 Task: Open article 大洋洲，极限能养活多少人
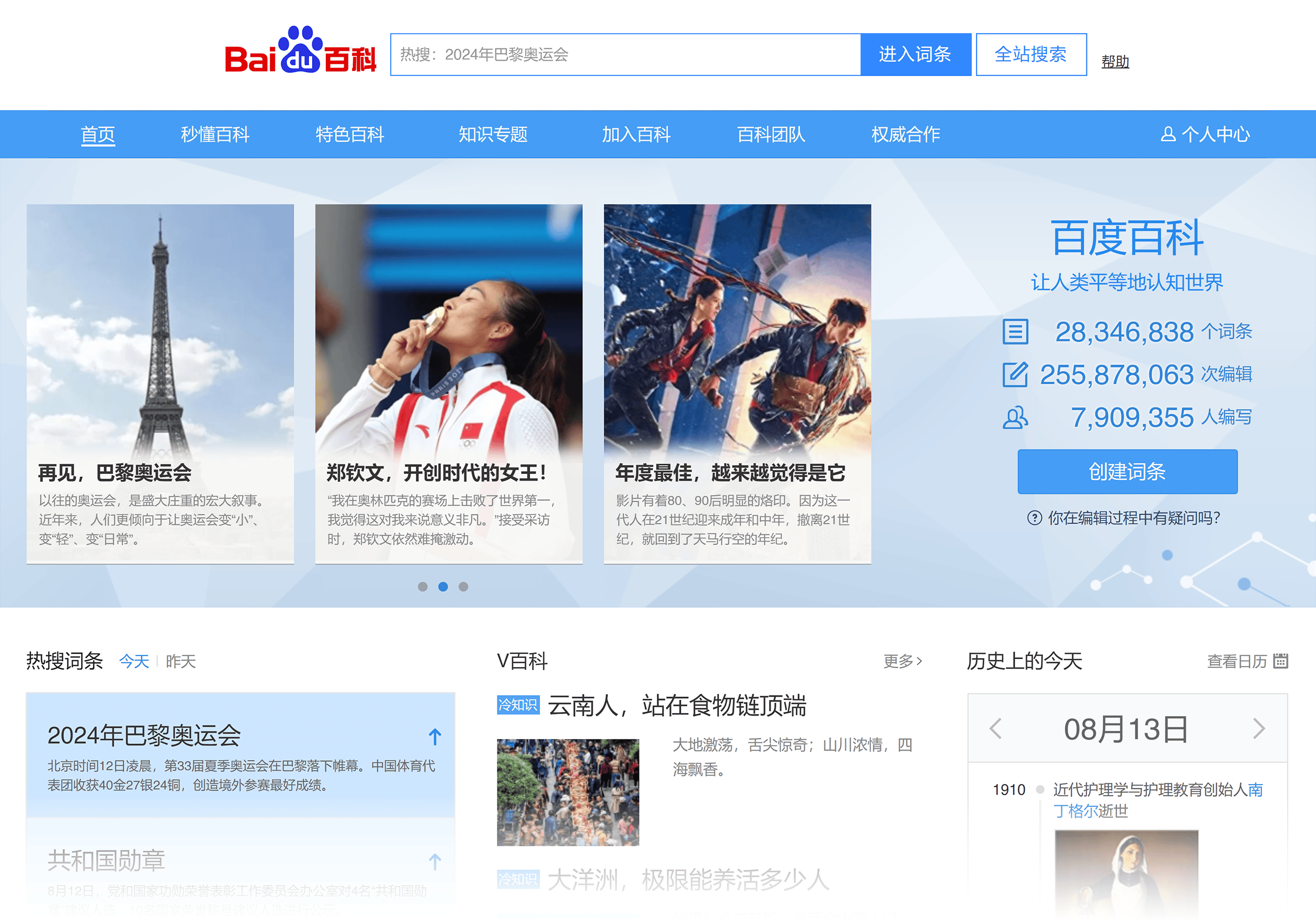pyautogui.click(x=689, y=880)
